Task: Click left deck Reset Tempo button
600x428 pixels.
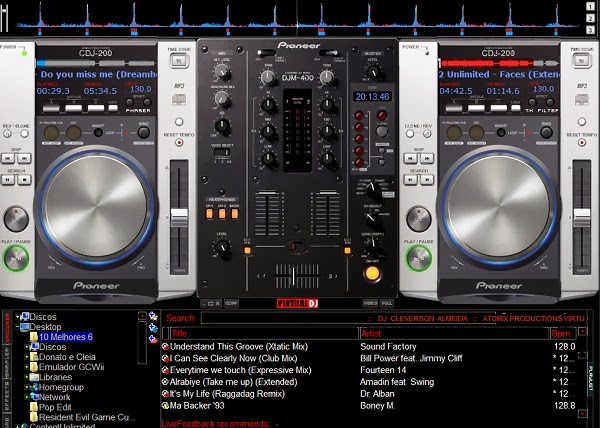Action: pos(179,142)
